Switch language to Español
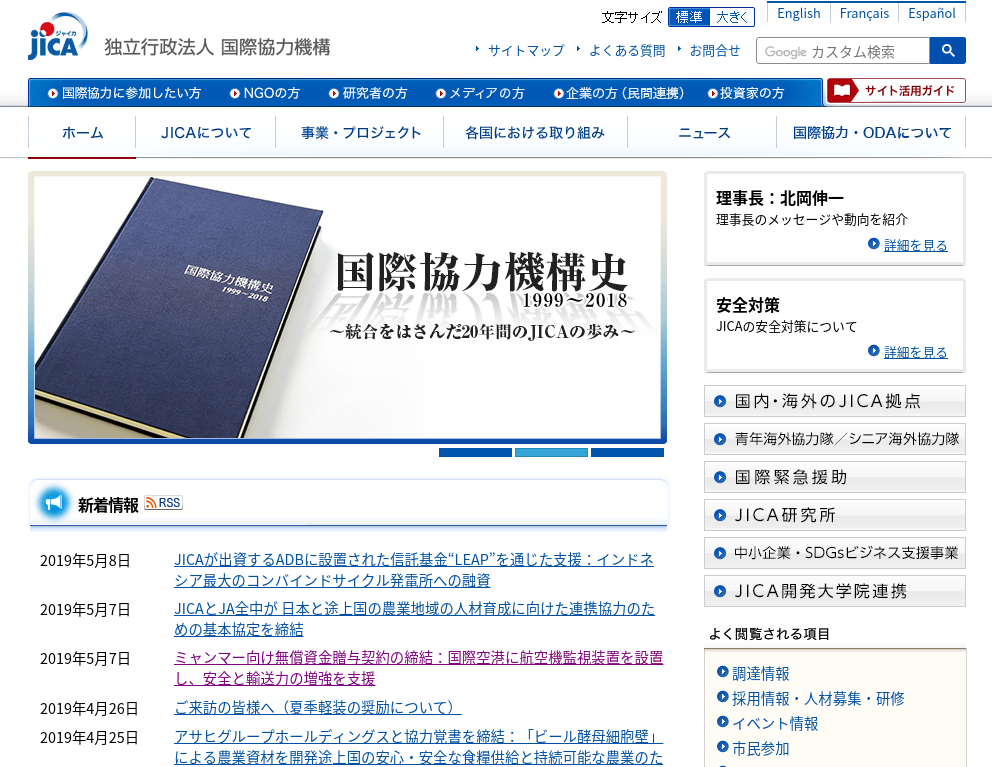This screenshot has width=992, height=767. pyautogui.click(x=932, y=13)
